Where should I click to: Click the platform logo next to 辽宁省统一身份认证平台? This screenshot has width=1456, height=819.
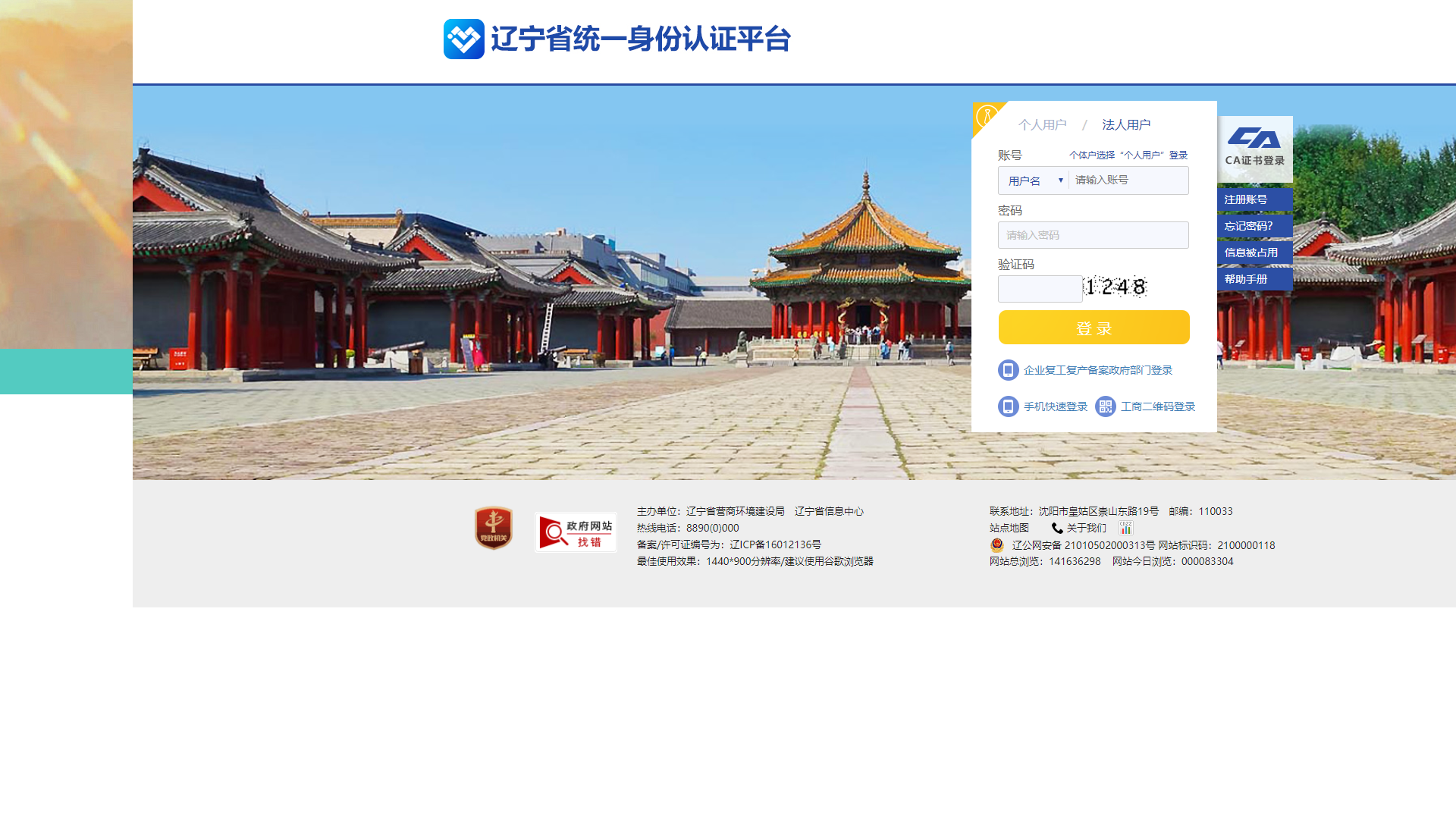[463, 39]
